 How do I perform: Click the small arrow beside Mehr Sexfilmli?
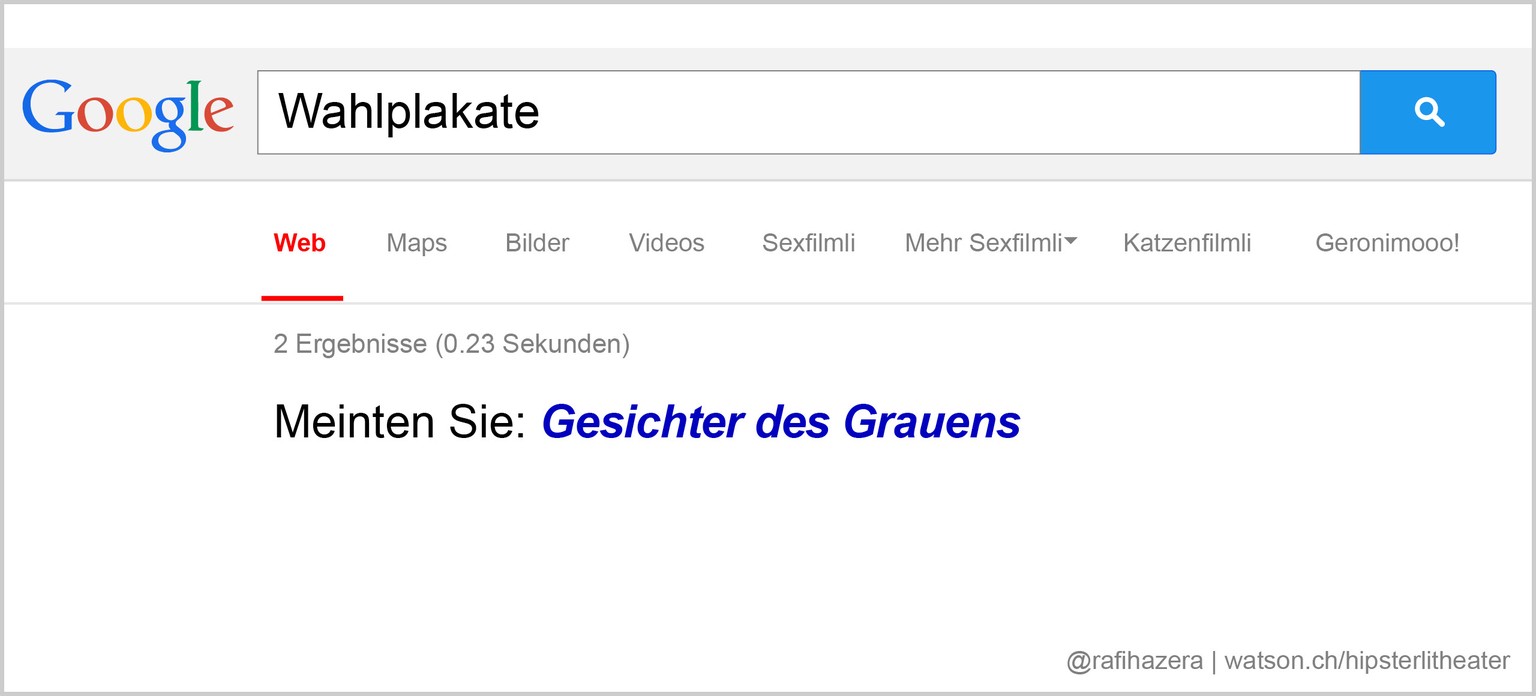[1071, 241]
